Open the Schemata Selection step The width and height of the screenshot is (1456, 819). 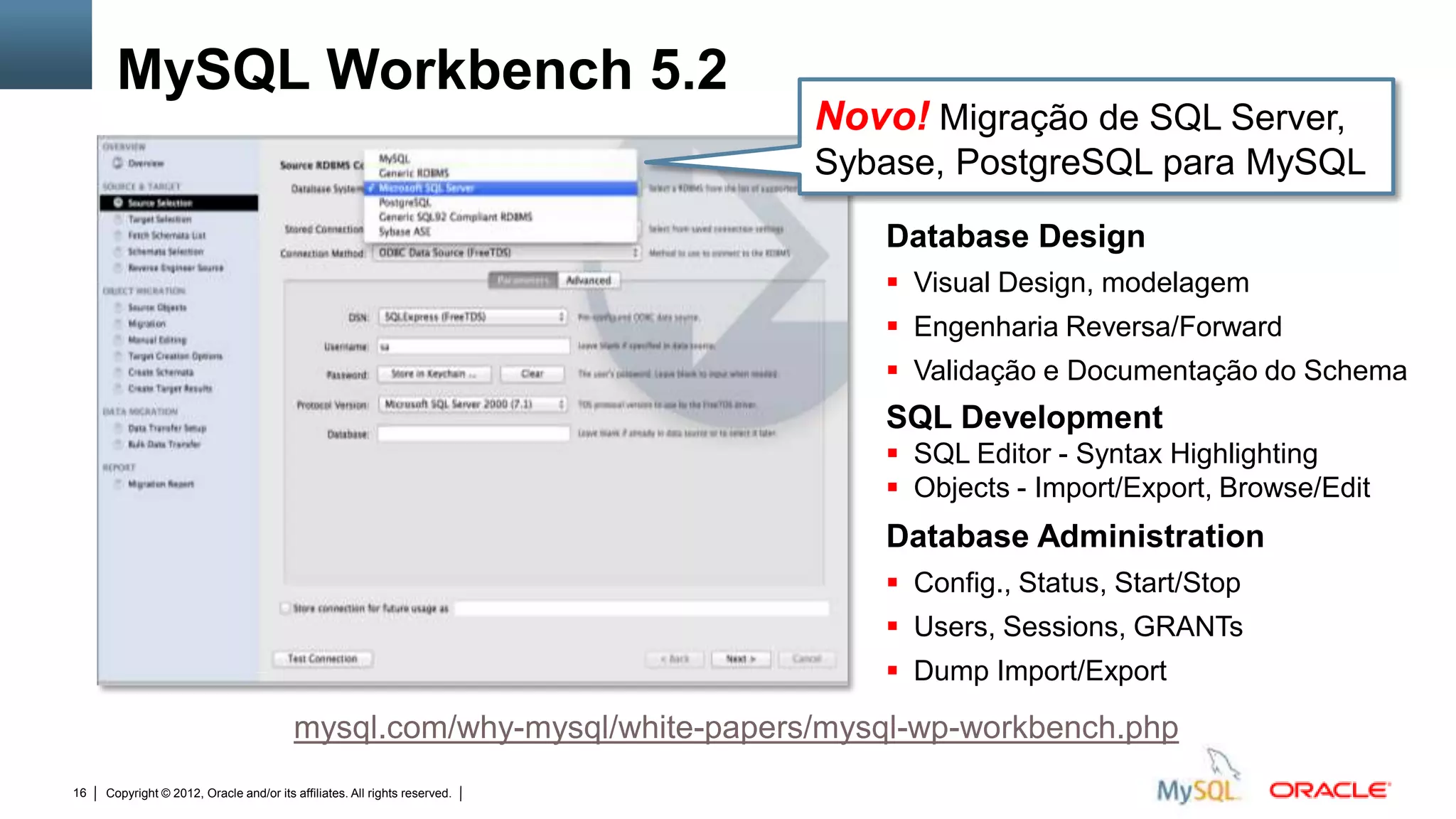(x=165, y=252)
